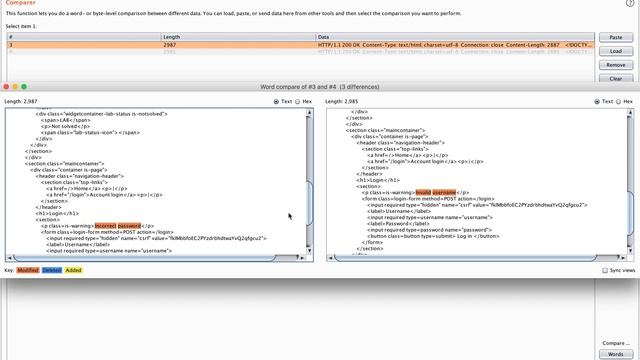640x360 pixels.
Task: Click left pane vertical scrollbar thumb
Action: point(309,204)
